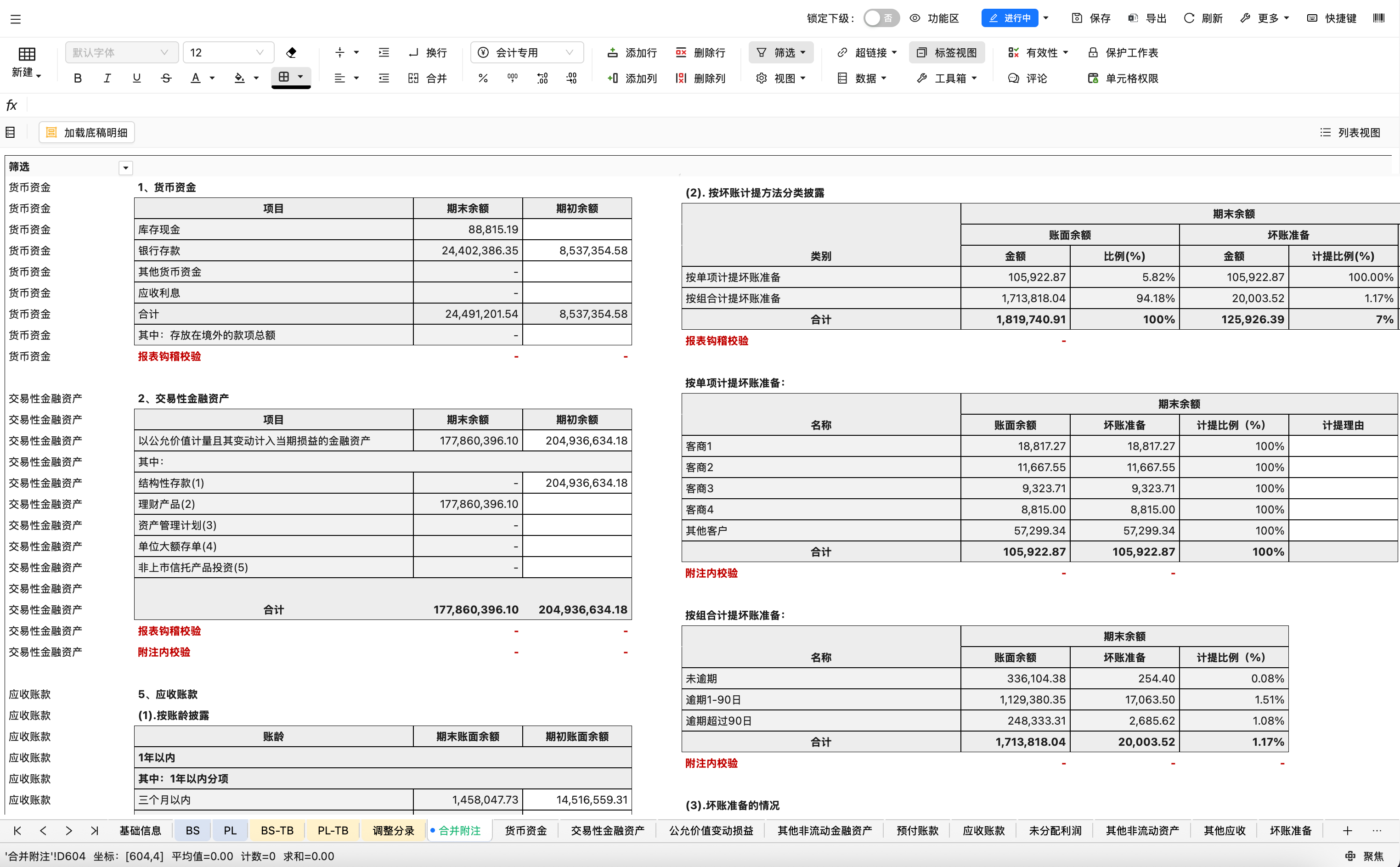Image resolution: width=1400 pixels, height=867 pixels.
Task: Toggle bold formatting
Action: click(x=78, y=78)
